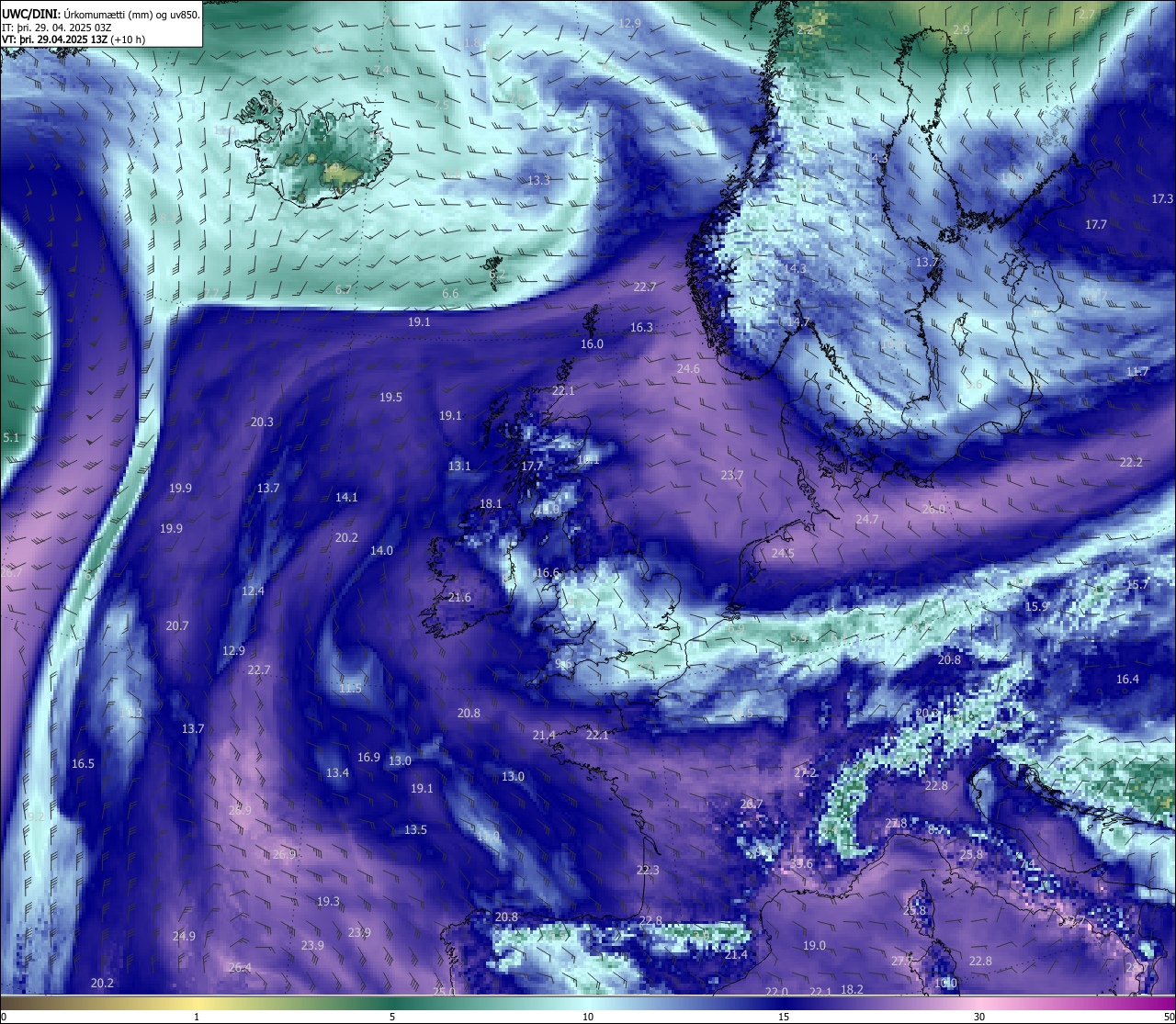Click the 12.4 value in the Atlantic
1176x1024 pixels.
[253, 591]
